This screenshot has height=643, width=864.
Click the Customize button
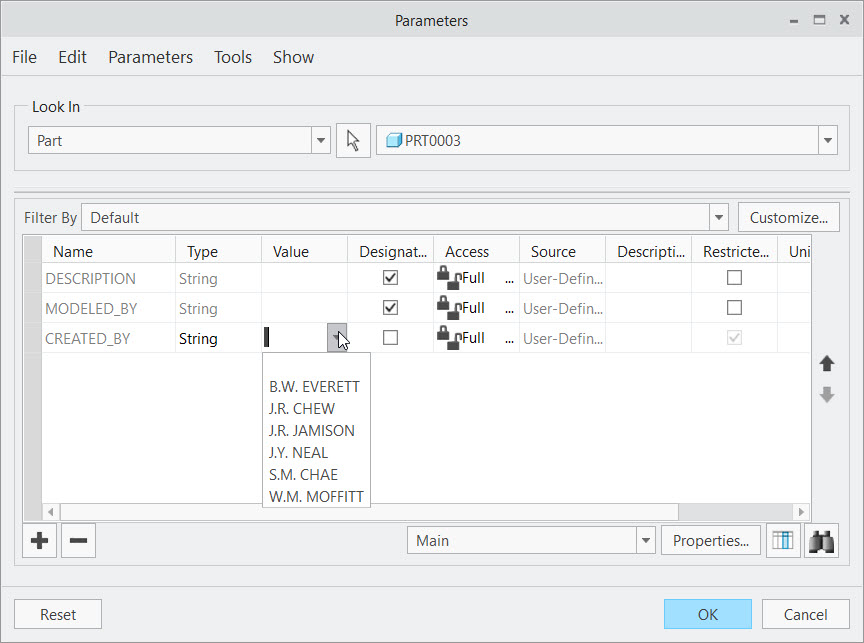pos(788,217)
